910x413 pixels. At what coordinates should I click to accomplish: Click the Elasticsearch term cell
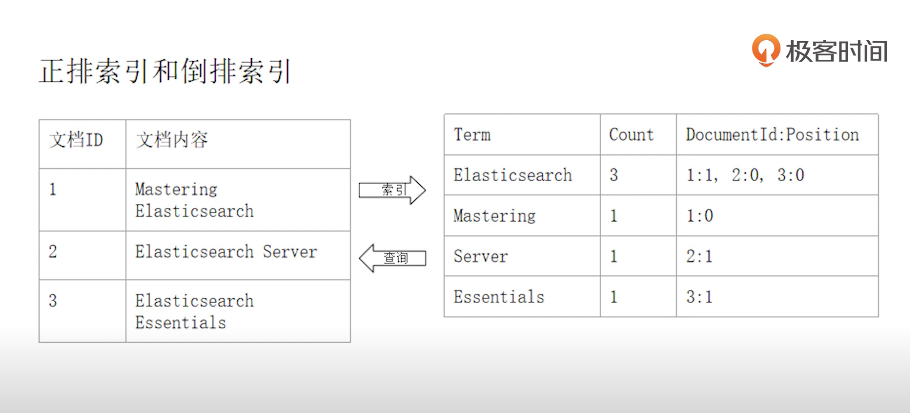(512, 175)
